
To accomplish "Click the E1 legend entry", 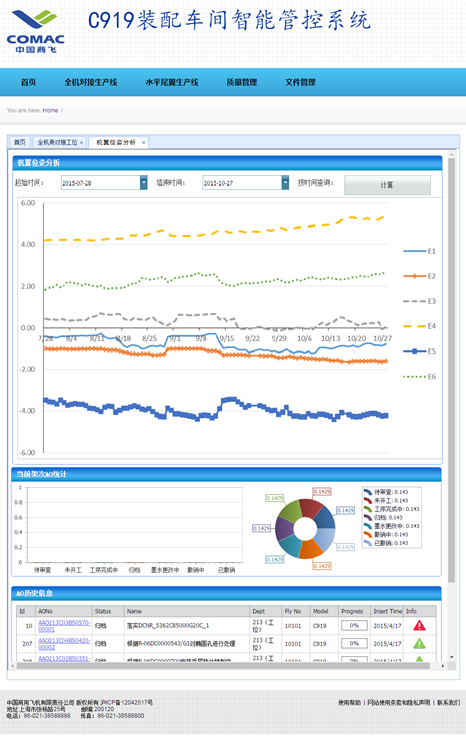I will tap(419, 251).
